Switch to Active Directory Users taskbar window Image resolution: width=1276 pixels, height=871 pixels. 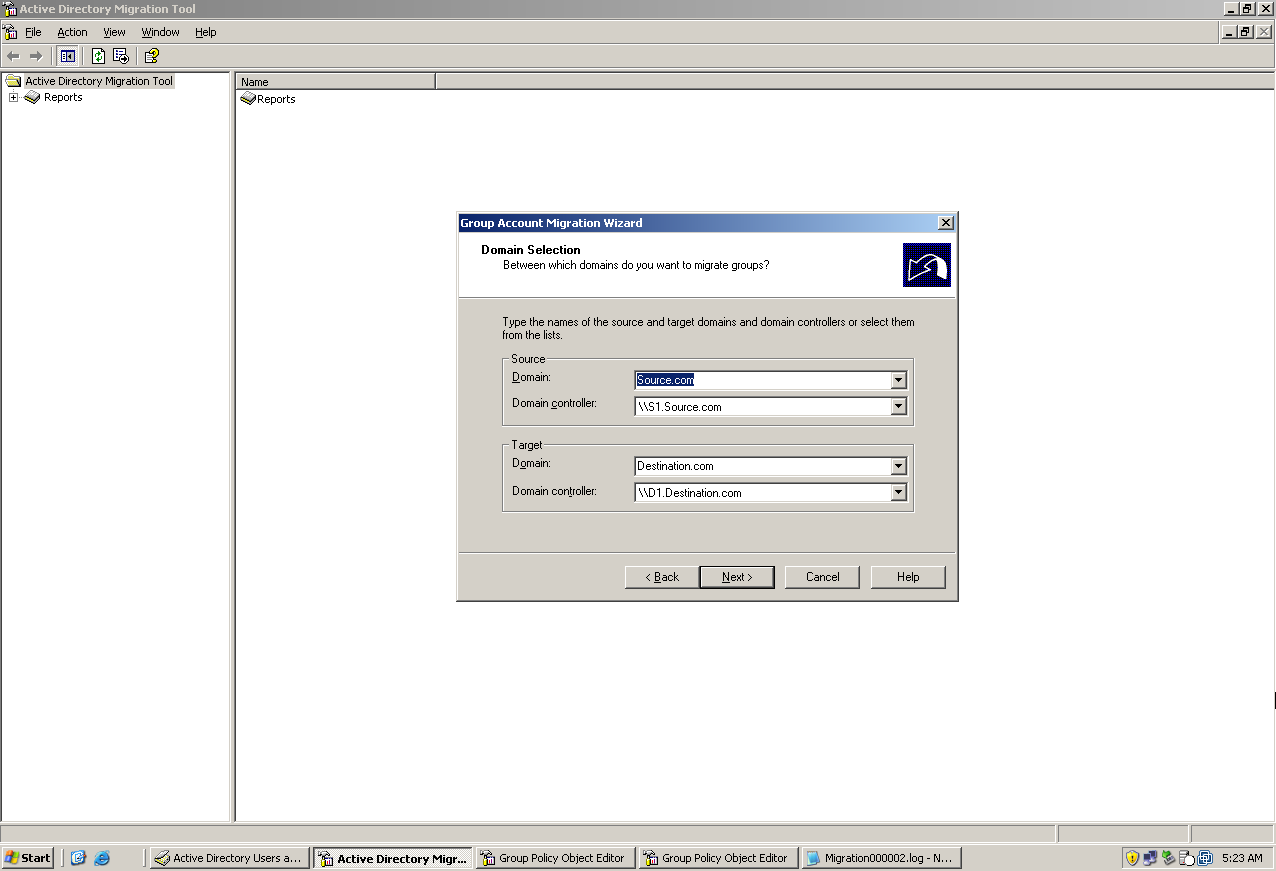229,858
